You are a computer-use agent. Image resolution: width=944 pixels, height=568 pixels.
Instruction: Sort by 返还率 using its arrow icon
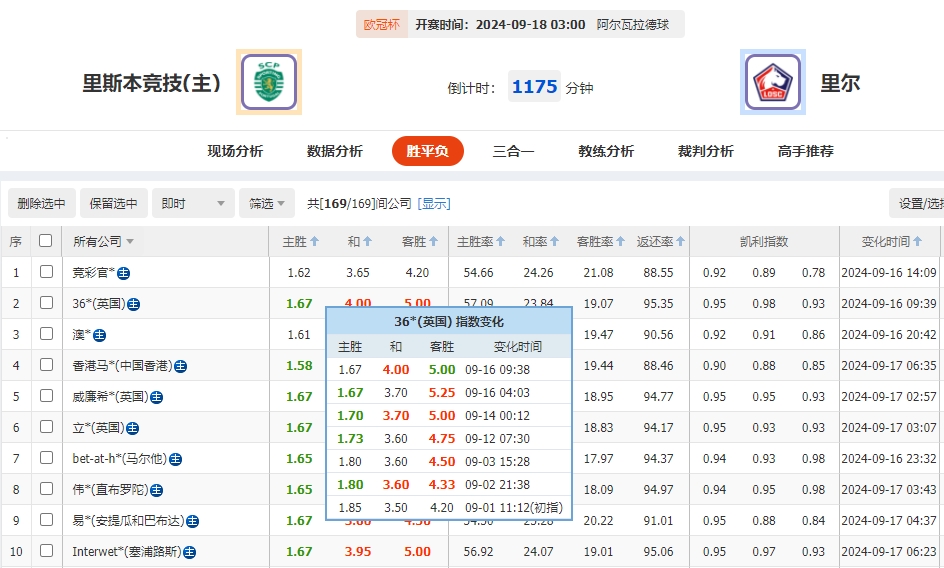[x=681, y=242]
